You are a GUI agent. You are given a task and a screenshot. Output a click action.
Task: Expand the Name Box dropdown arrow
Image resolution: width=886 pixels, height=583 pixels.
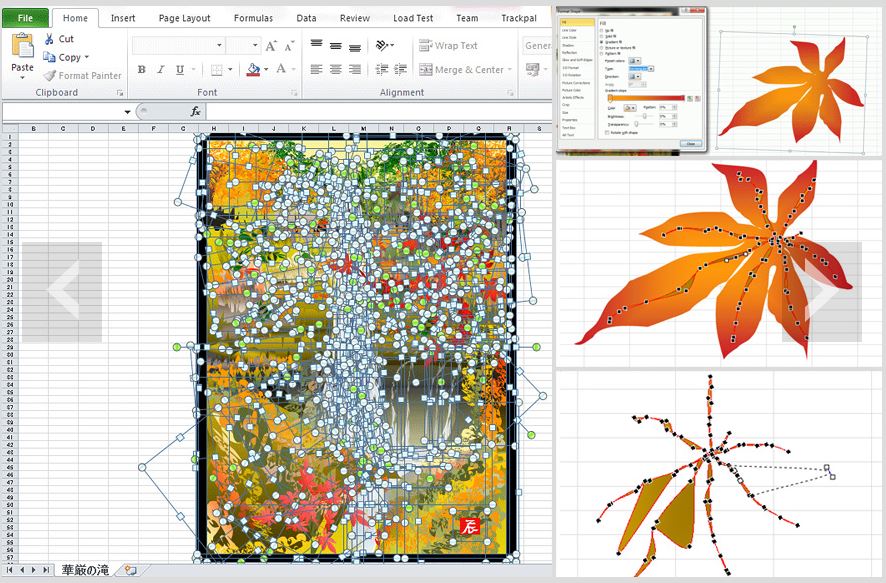click(x=127, y=111)
